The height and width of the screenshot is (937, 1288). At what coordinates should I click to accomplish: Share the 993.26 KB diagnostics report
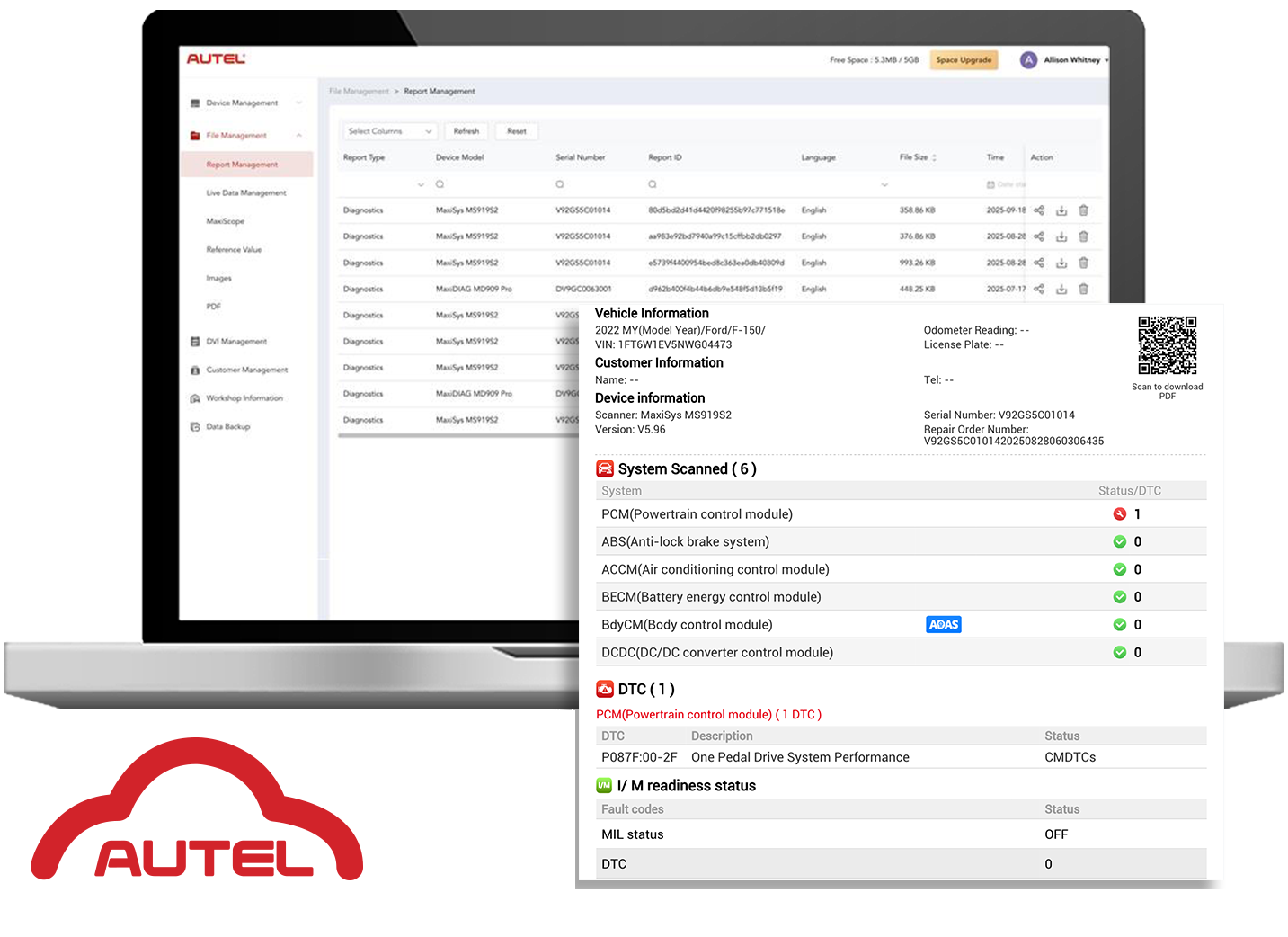point(1039,263)
